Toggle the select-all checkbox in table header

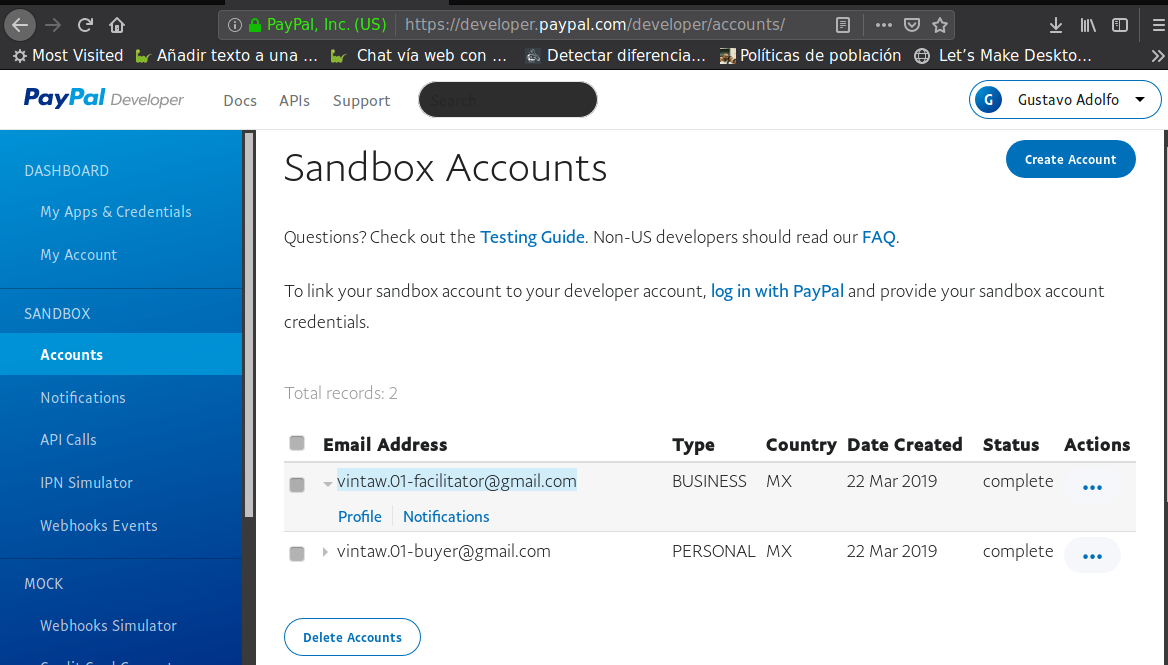click(297, 443)
